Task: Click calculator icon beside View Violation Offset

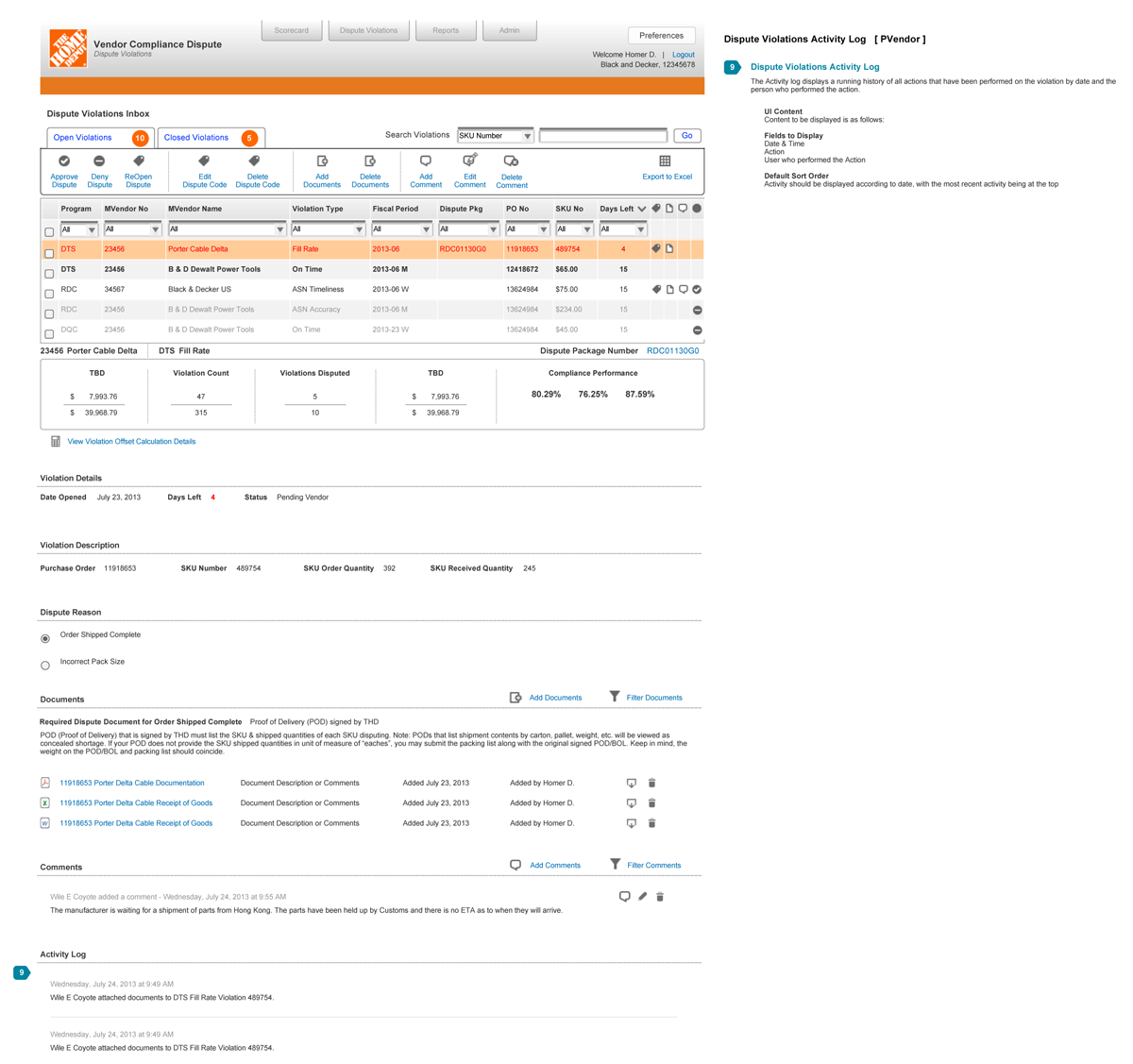Action: tap(56, 442)
